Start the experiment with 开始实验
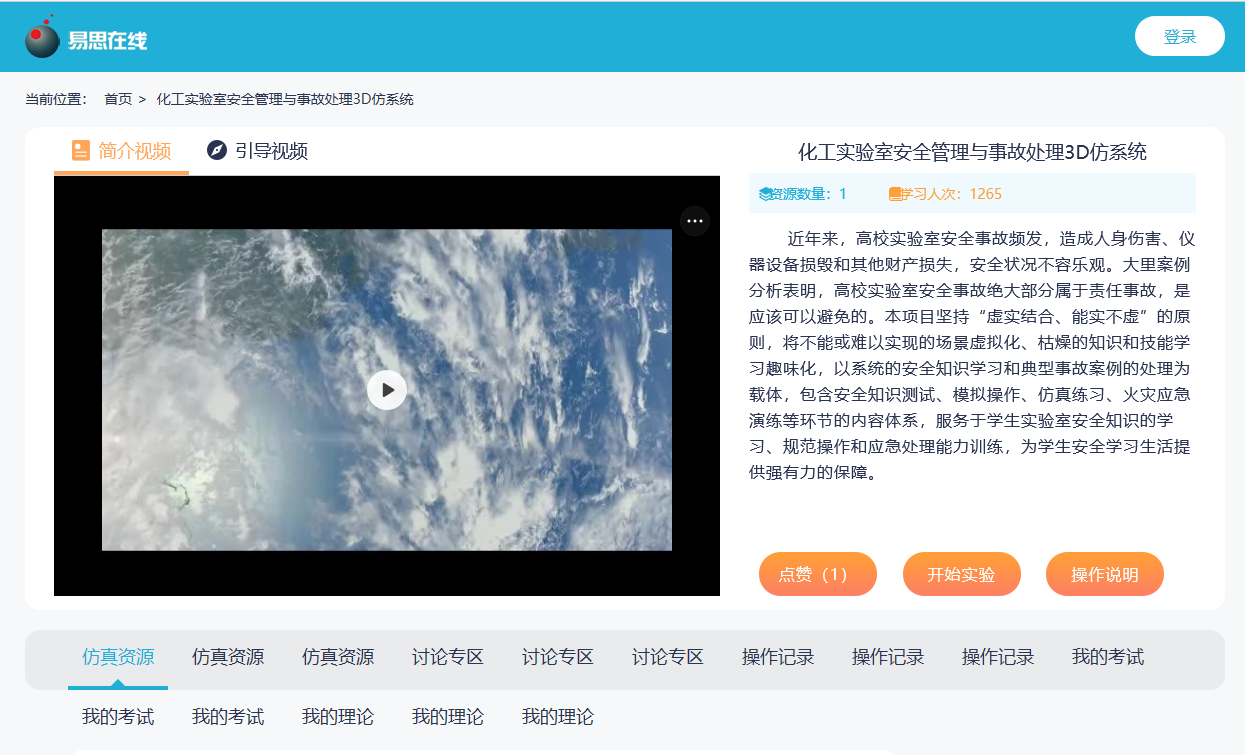Viewport: 1245px width, 755px height. pos(961,574)
